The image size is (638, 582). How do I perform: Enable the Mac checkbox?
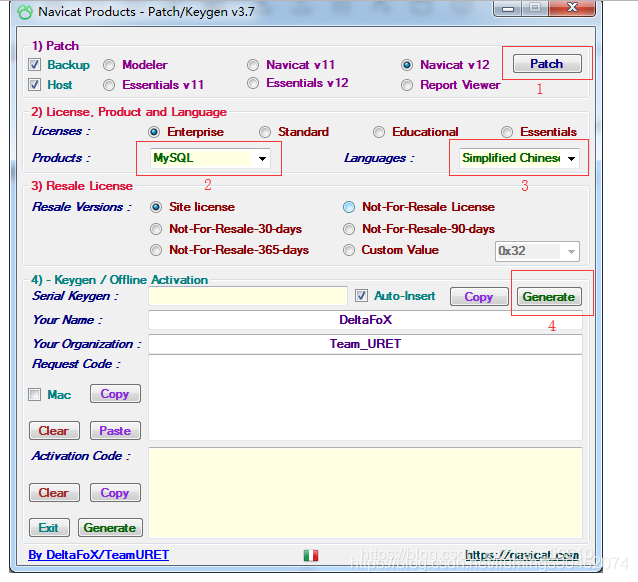(35, 394)
